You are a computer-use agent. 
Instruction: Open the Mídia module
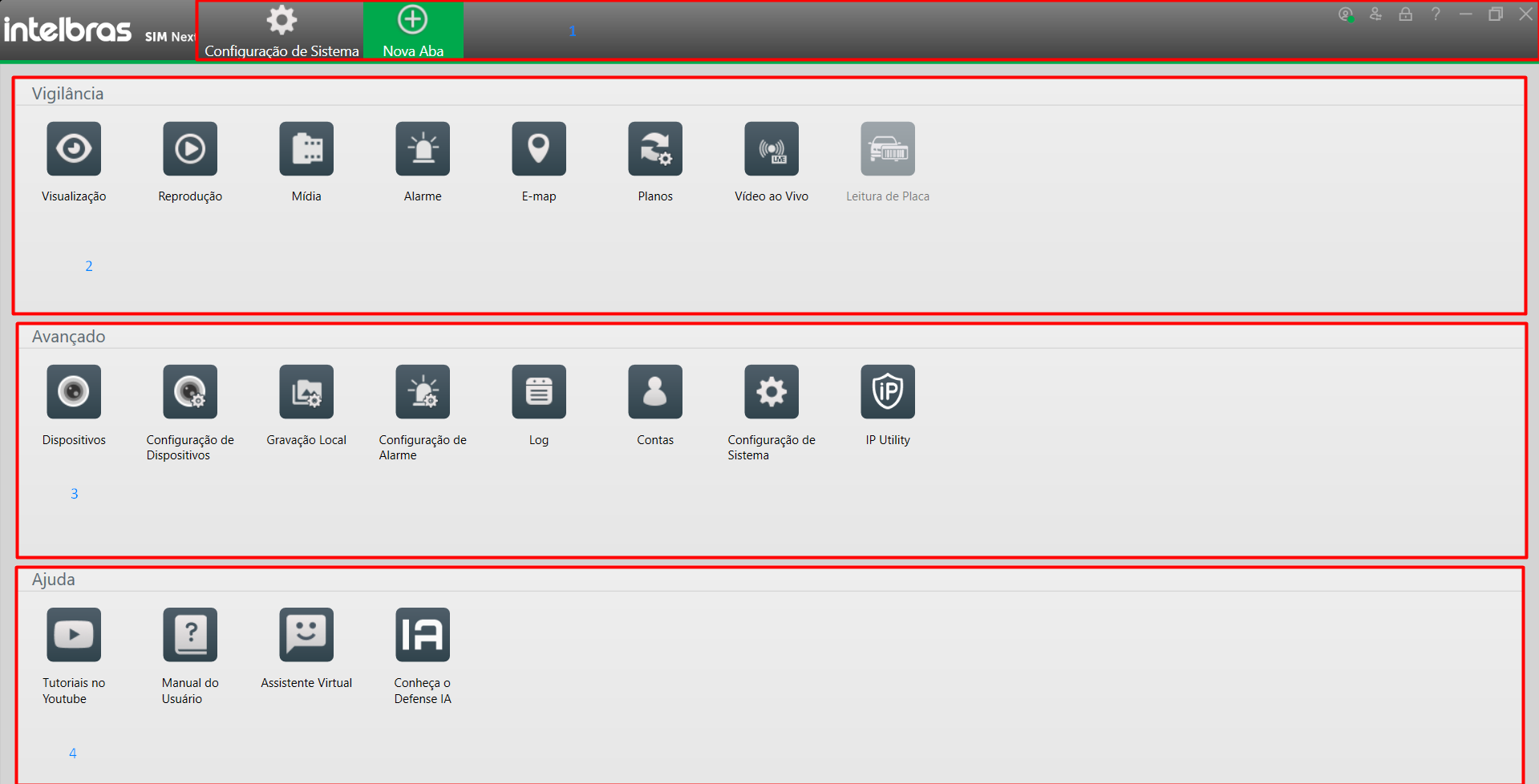click(306, 149)
